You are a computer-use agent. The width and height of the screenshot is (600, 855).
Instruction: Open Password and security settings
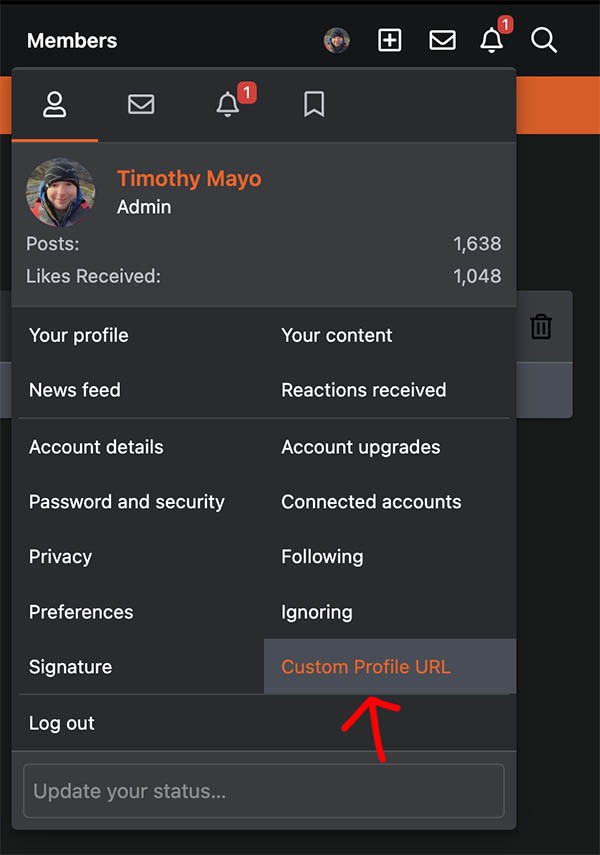click(x=127, y=502)
